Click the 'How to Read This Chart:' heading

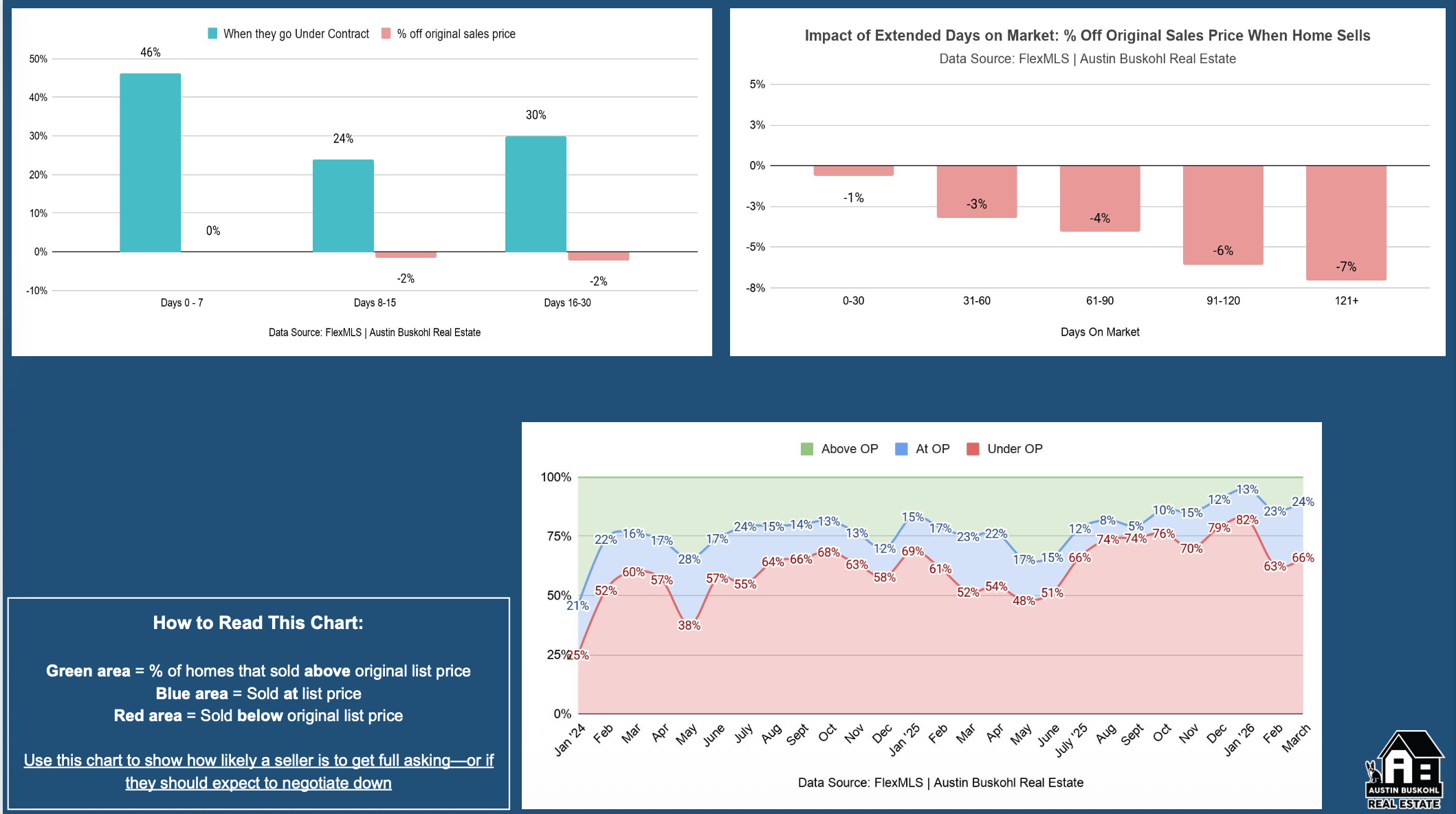pyautogui.click(x=258, y=623)
